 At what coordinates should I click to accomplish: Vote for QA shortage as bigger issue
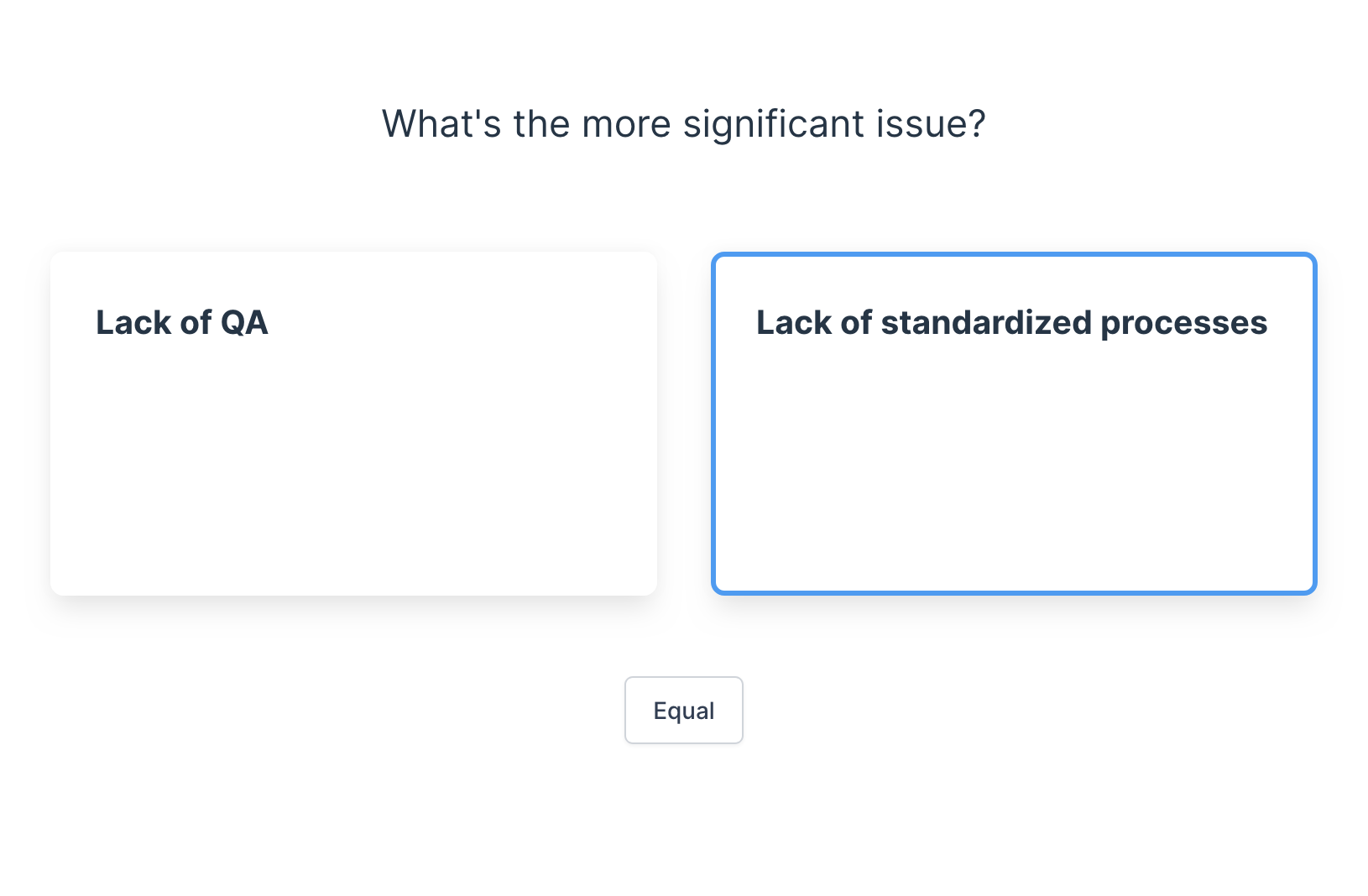(x=353, y=424)
